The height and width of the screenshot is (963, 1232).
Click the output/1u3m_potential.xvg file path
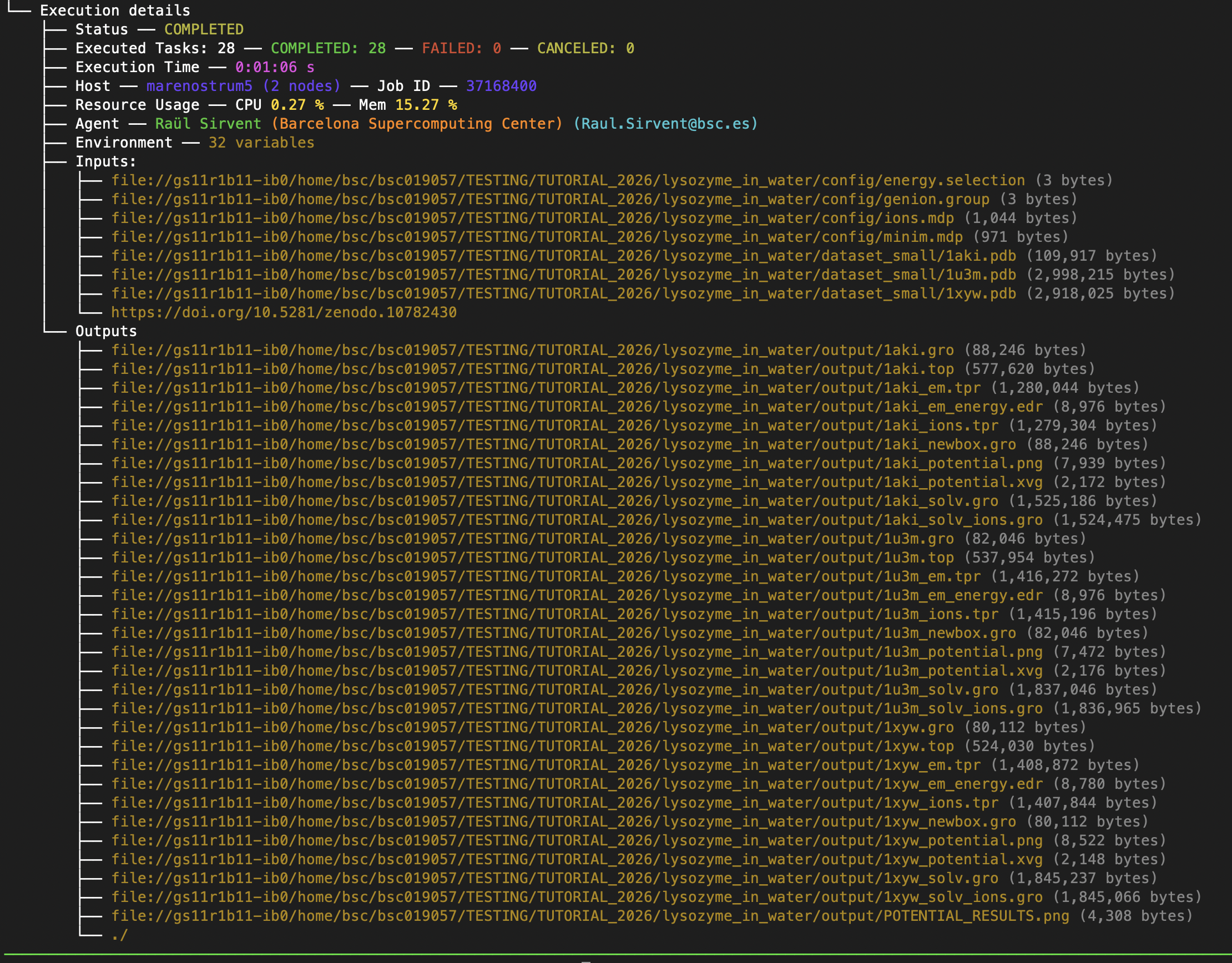pyautogui.click(x=577, y=671)
